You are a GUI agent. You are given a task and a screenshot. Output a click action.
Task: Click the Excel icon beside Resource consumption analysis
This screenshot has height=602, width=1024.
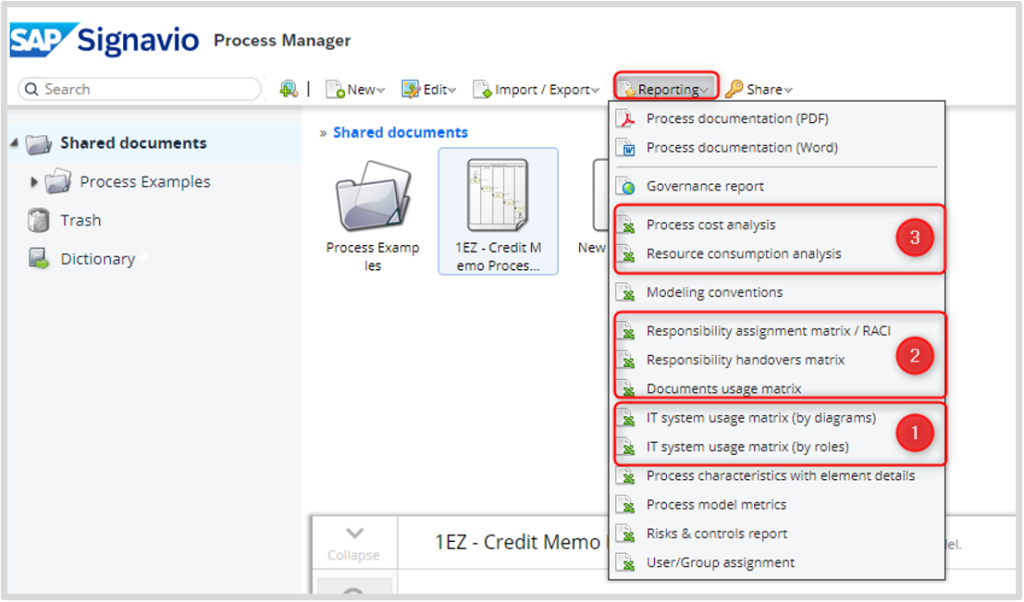(626, 253)
